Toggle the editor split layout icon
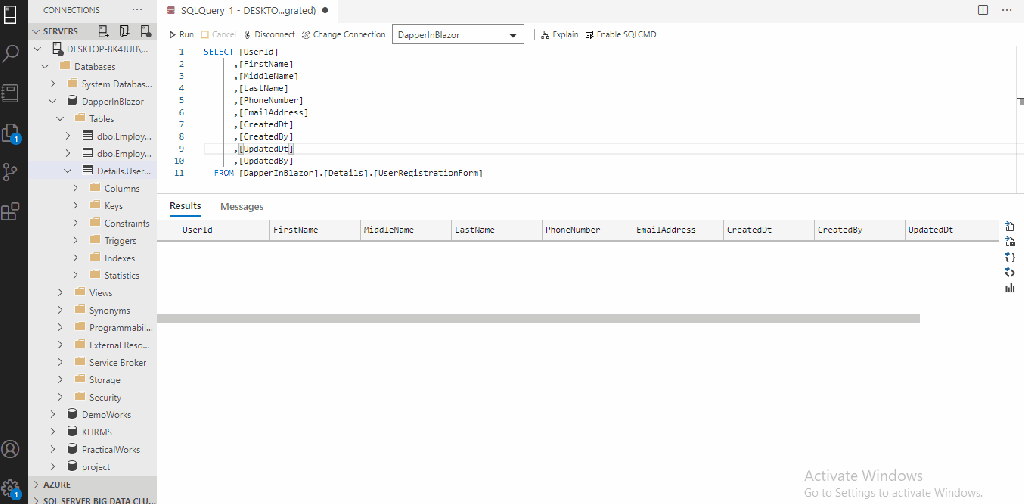 (x=982, y=10)
